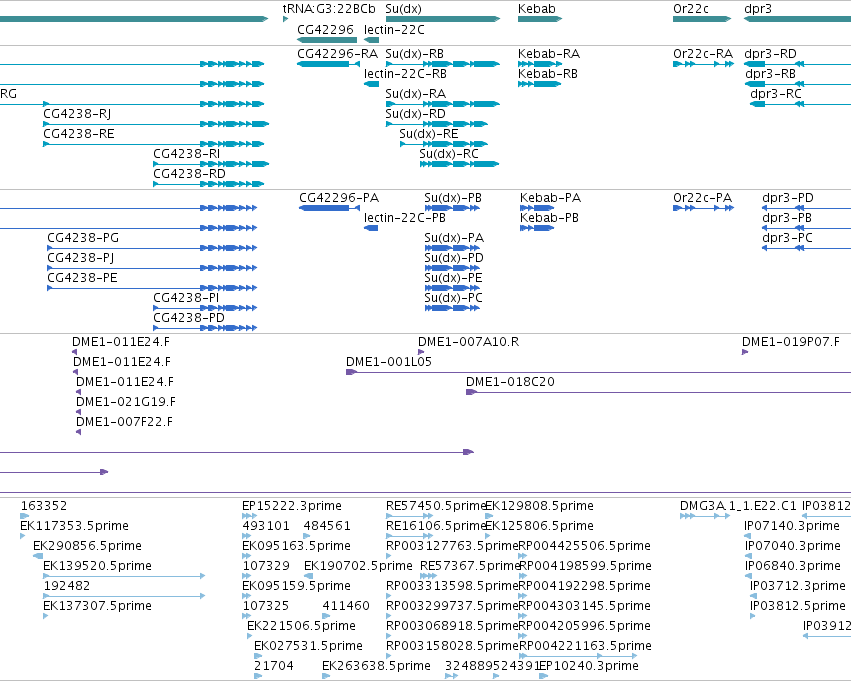Select protein lectin-22C-PB

click(x=371, y=228)
